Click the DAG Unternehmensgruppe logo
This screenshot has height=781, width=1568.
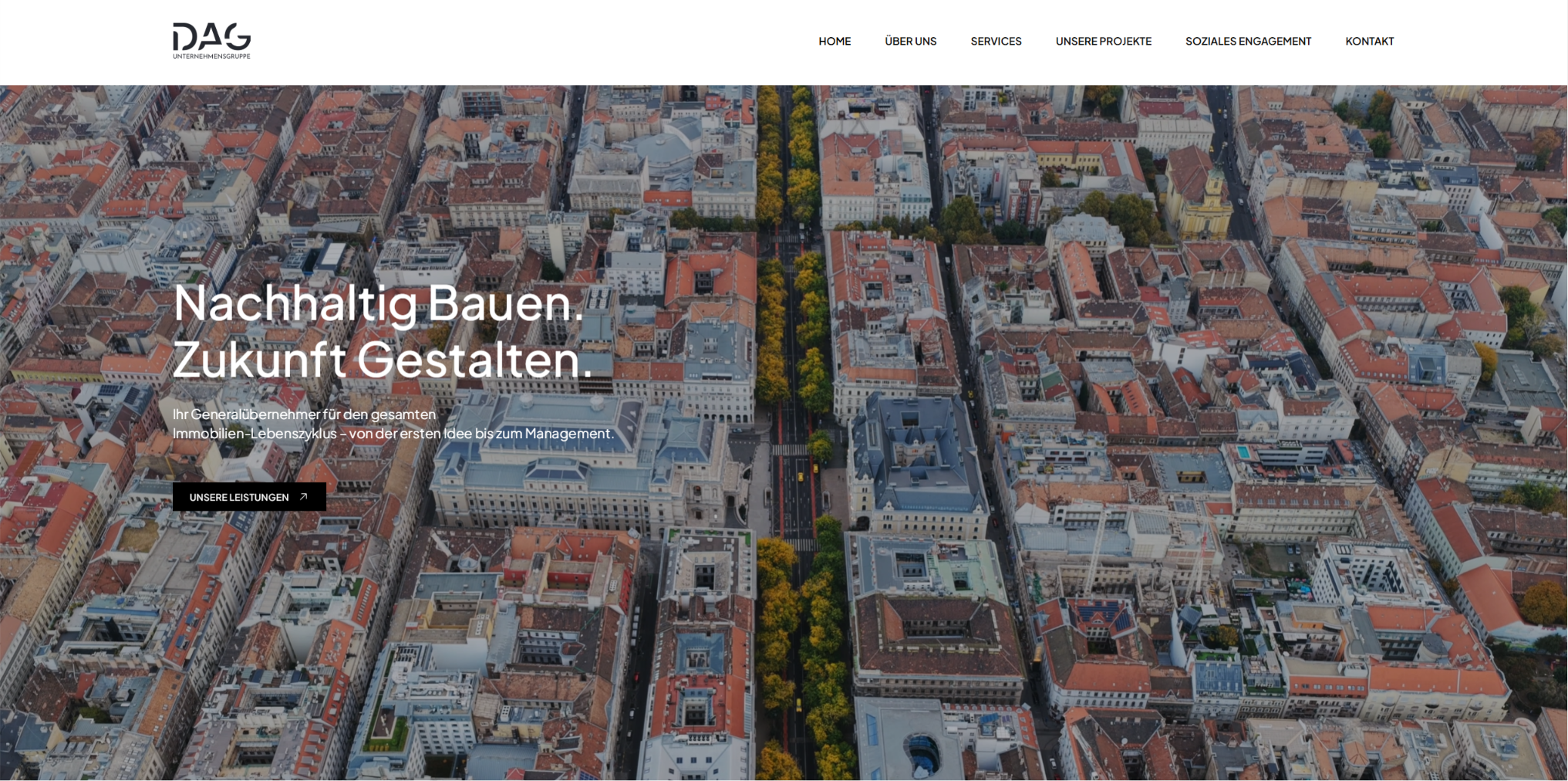pyautogui.click(x=211, y=41)
